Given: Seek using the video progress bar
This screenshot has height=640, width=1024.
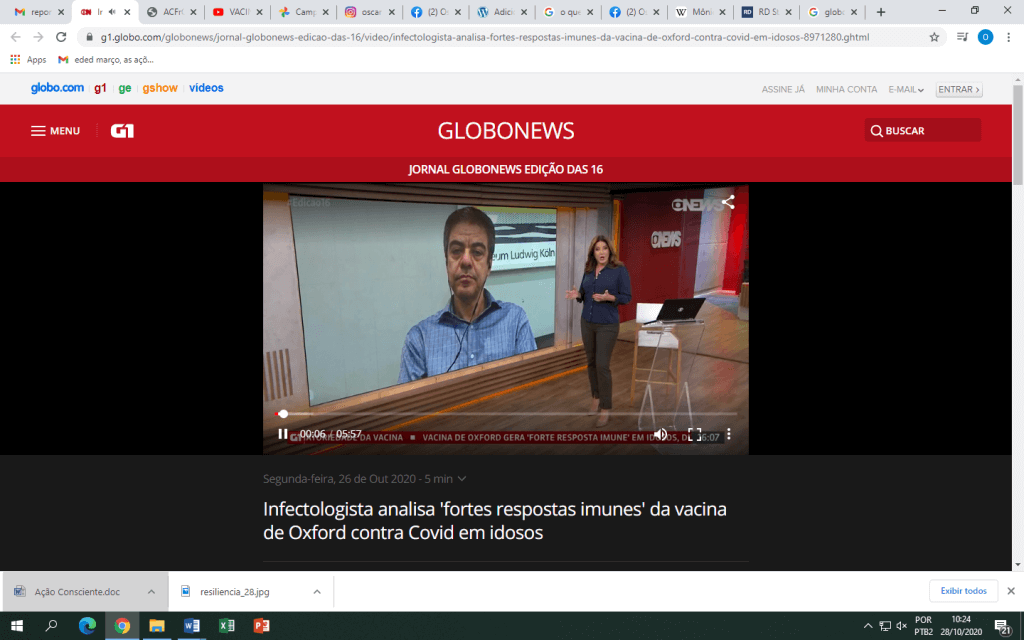Looking at the screenshot, I should (x=506, y=413).
